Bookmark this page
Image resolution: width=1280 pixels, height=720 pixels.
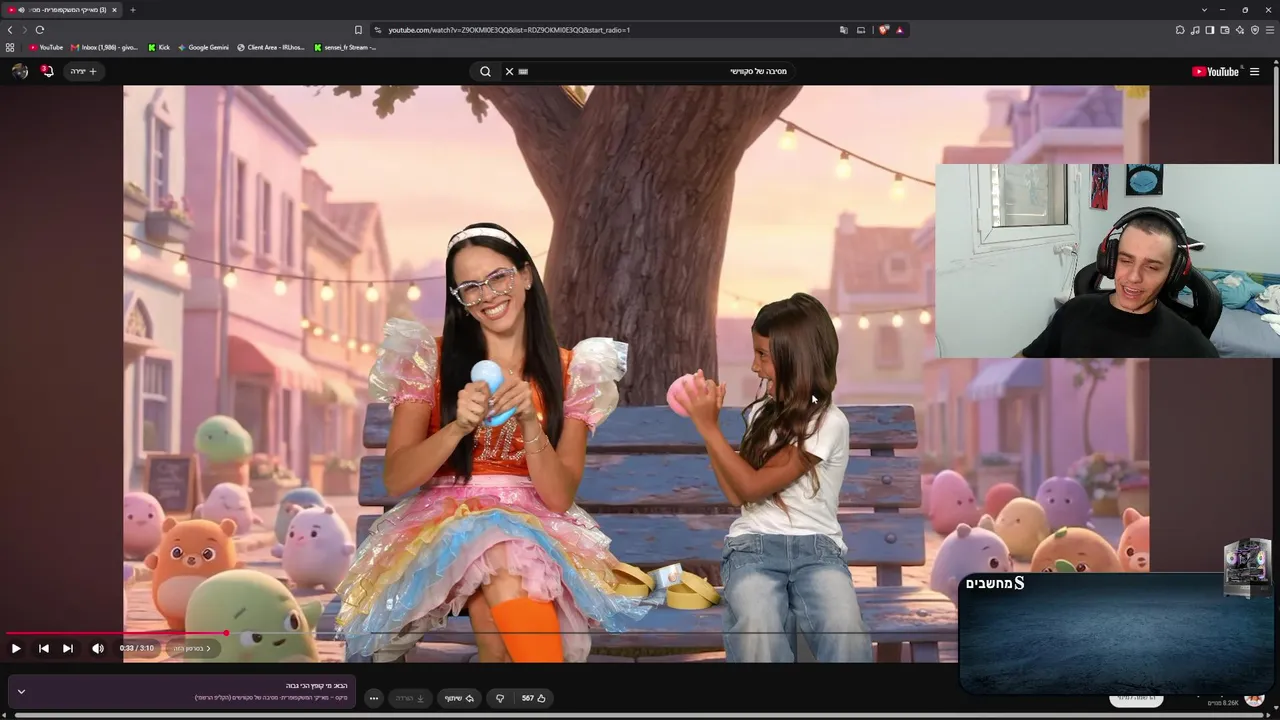tap(358, 30)
